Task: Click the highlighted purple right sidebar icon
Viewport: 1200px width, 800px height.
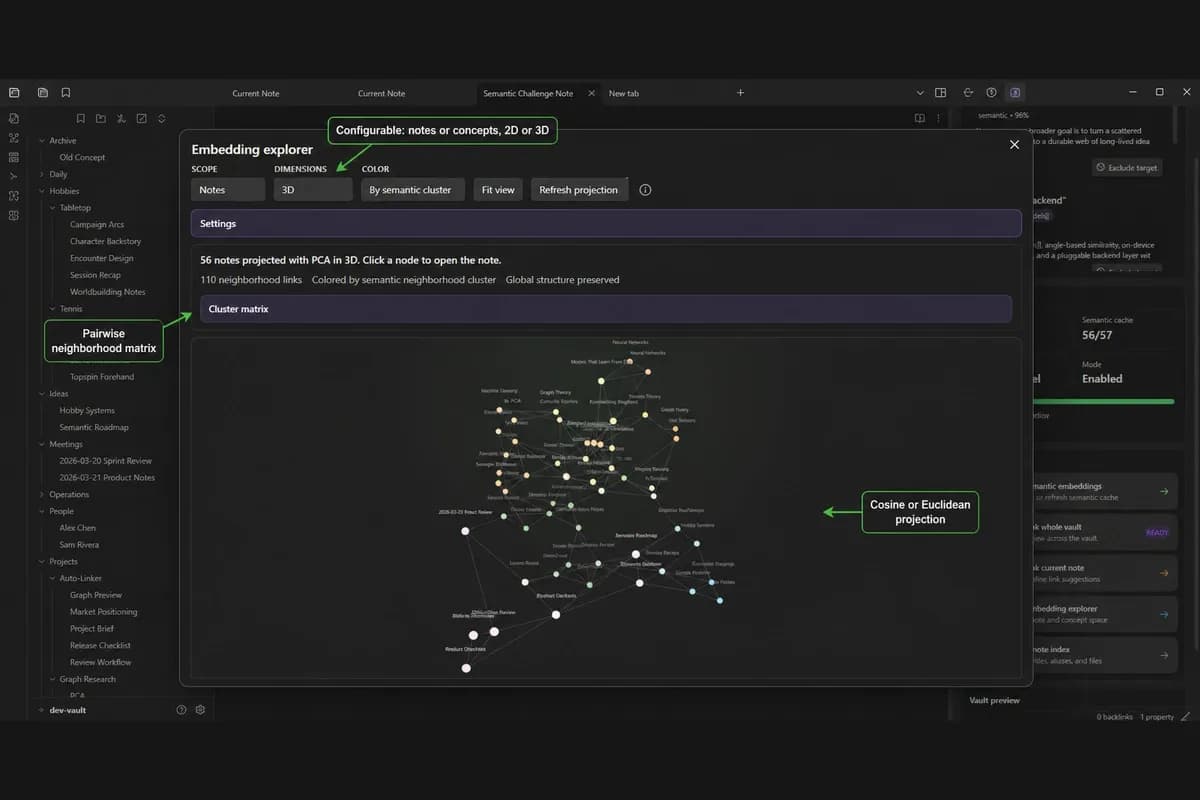Action: pyautogui.click(x=1015, y=93)
